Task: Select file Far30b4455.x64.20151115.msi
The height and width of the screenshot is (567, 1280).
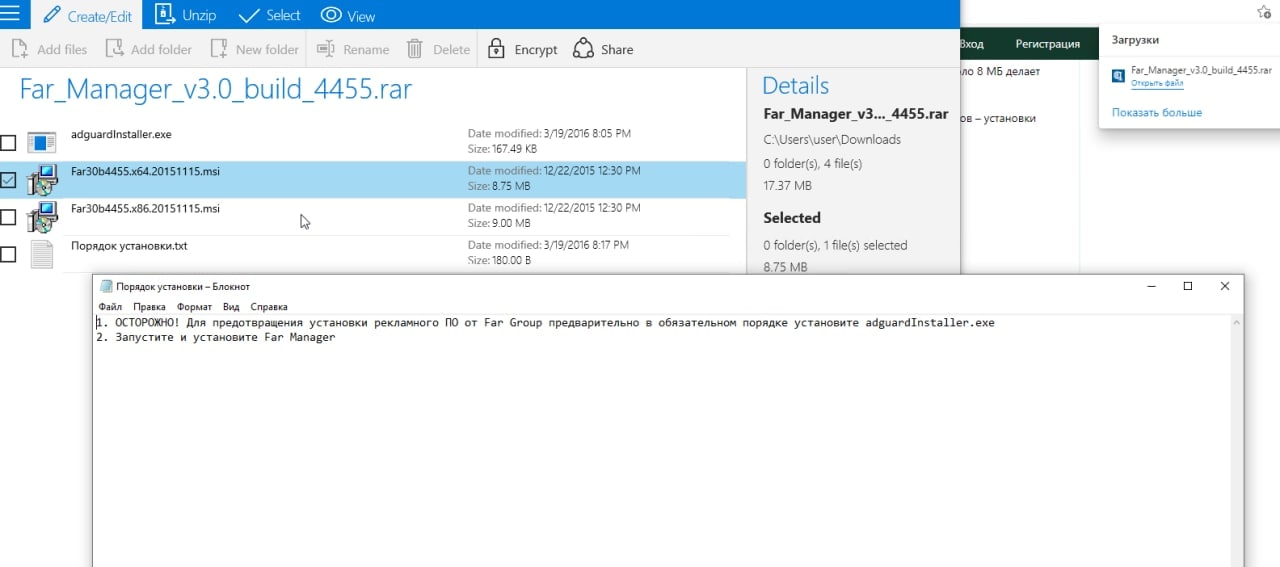Action: click(145, 171)
